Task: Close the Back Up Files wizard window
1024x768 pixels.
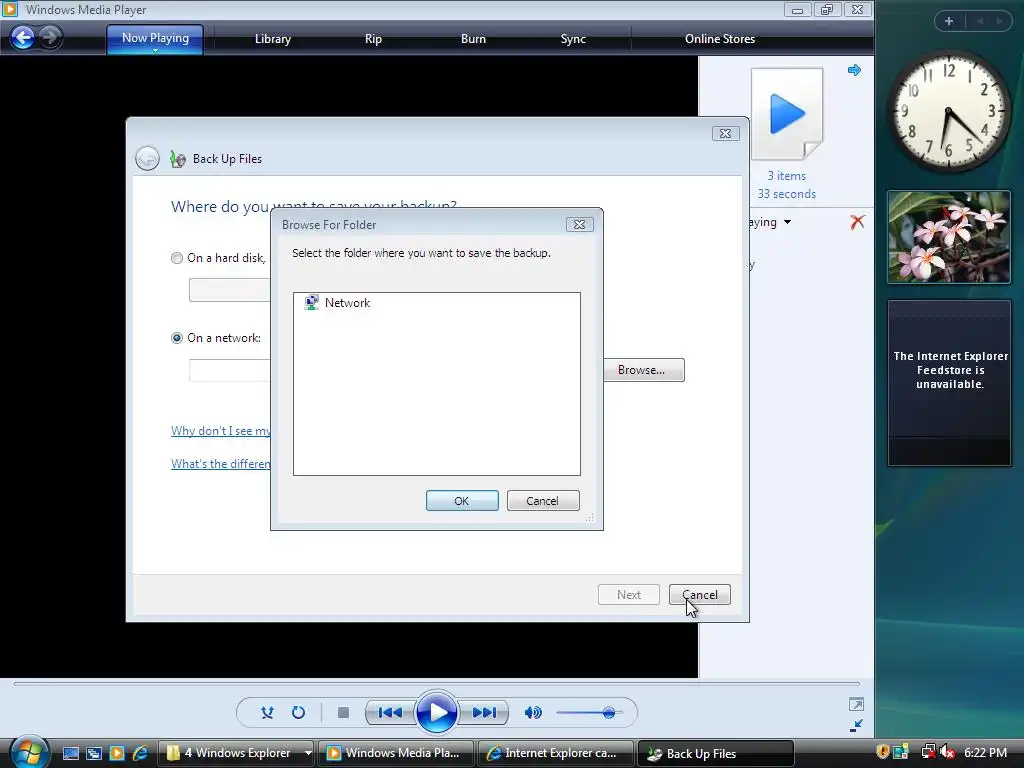Action: pyautogui.click(x=726, y=134)
